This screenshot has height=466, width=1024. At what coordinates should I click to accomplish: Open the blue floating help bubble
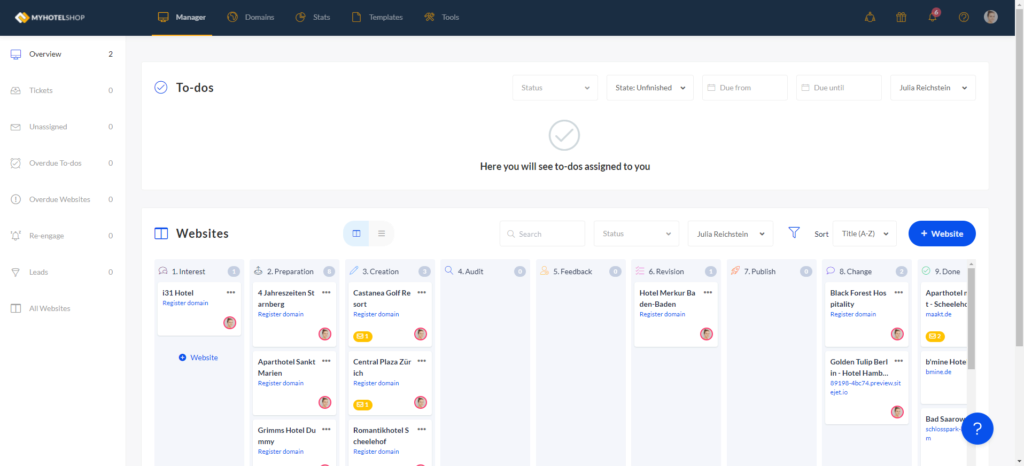pos(977,428)
